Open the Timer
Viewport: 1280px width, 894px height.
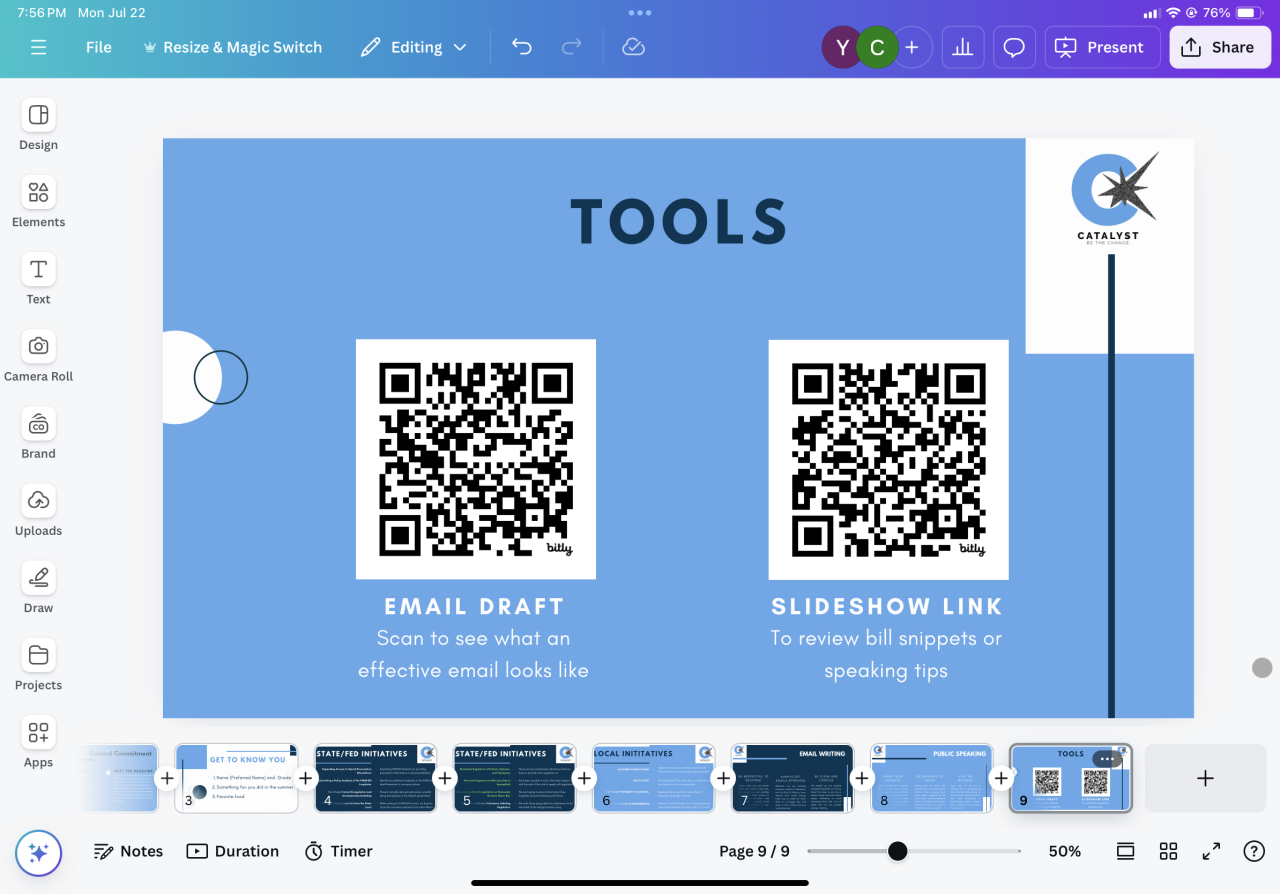point(339,851)
